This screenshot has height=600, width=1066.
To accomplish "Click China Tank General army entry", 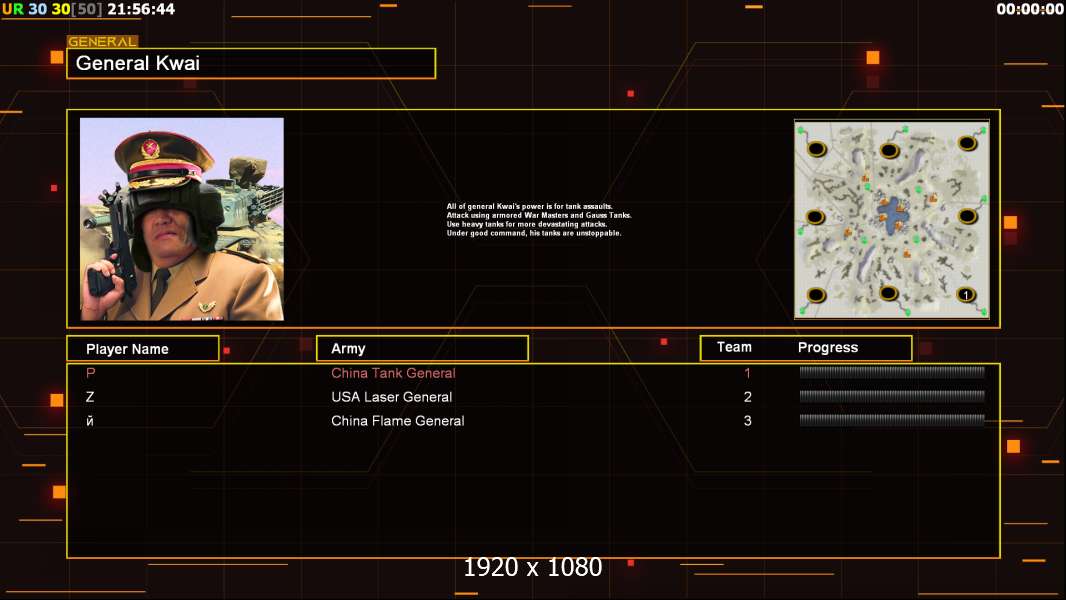I will [x=393, y=373].
